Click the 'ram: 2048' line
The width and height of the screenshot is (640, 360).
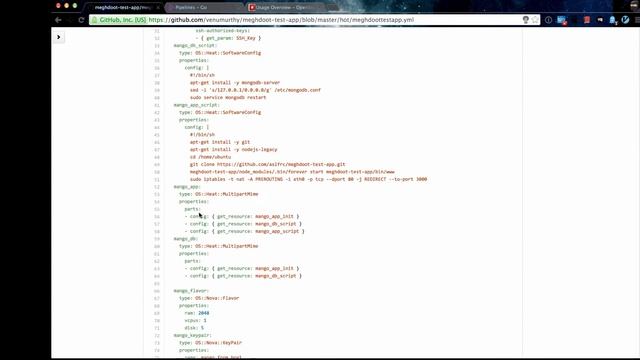197,313
